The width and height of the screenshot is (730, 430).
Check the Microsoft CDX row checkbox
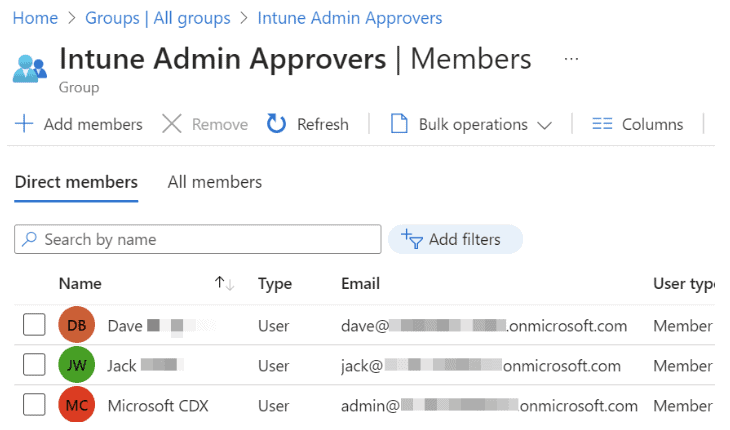(34, 405)
